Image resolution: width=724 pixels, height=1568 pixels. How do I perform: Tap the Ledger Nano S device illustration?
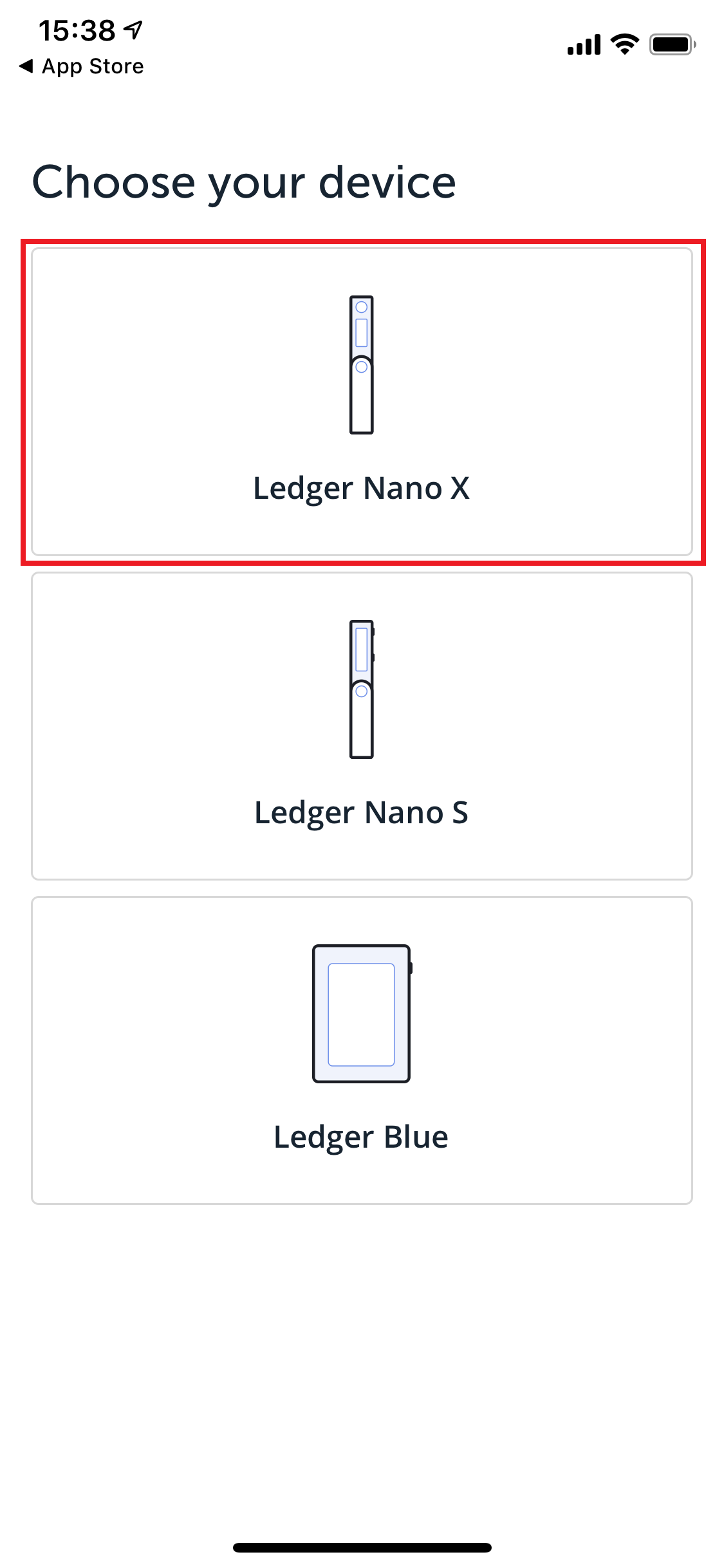click(362, 689)
